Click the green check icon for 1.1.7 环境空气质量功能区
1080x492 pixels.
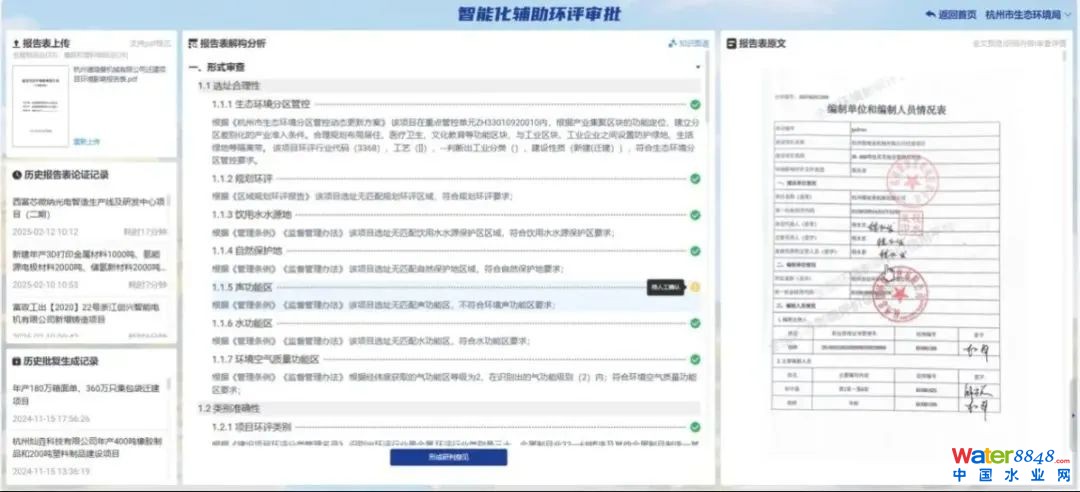695,360
